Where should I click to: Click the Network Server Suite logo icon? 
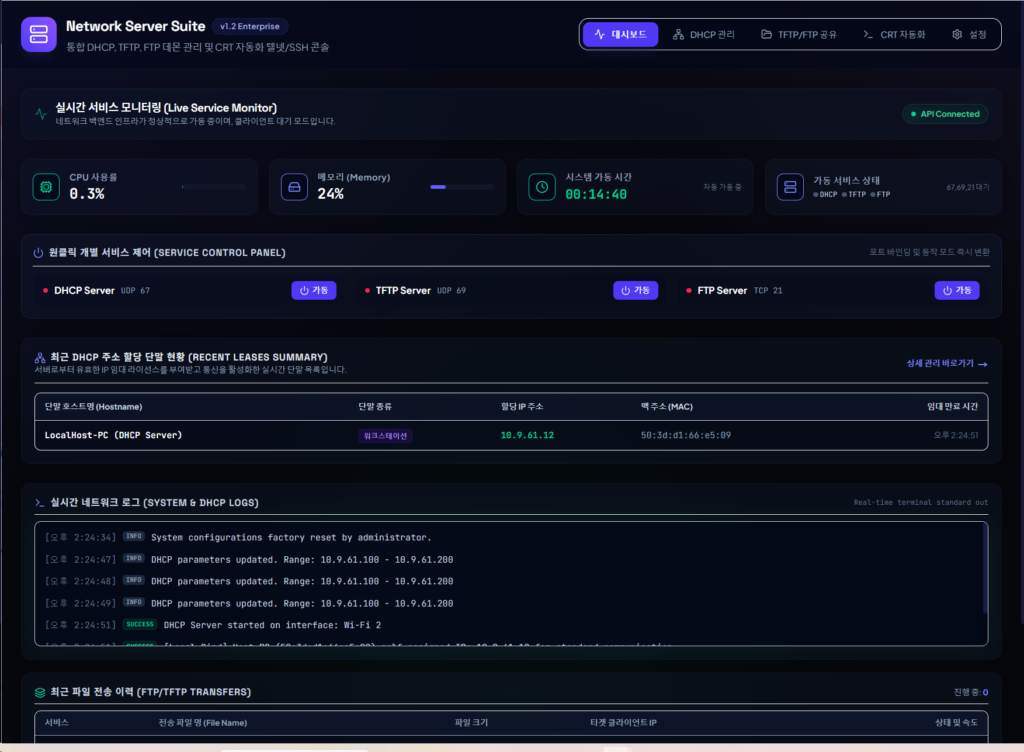tap(39, 34)
